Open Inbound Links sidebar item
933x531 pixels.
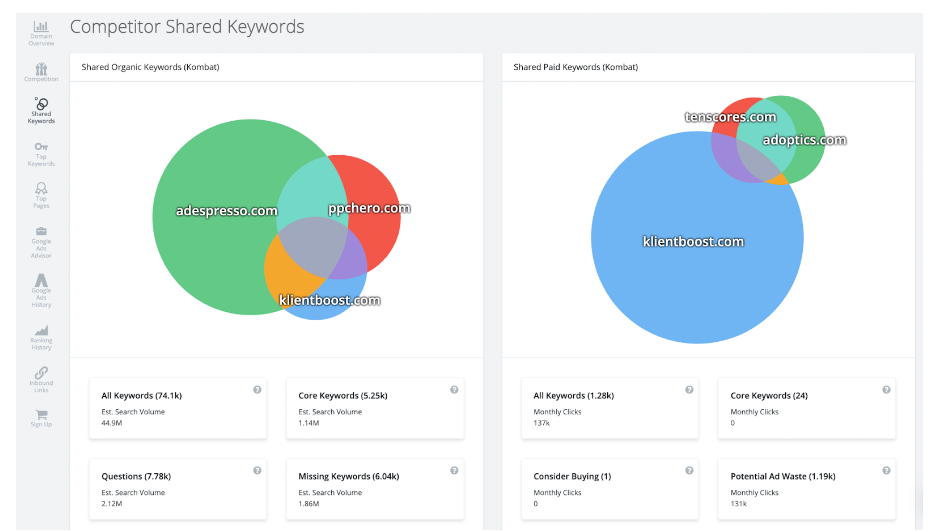tap(41, 377)
